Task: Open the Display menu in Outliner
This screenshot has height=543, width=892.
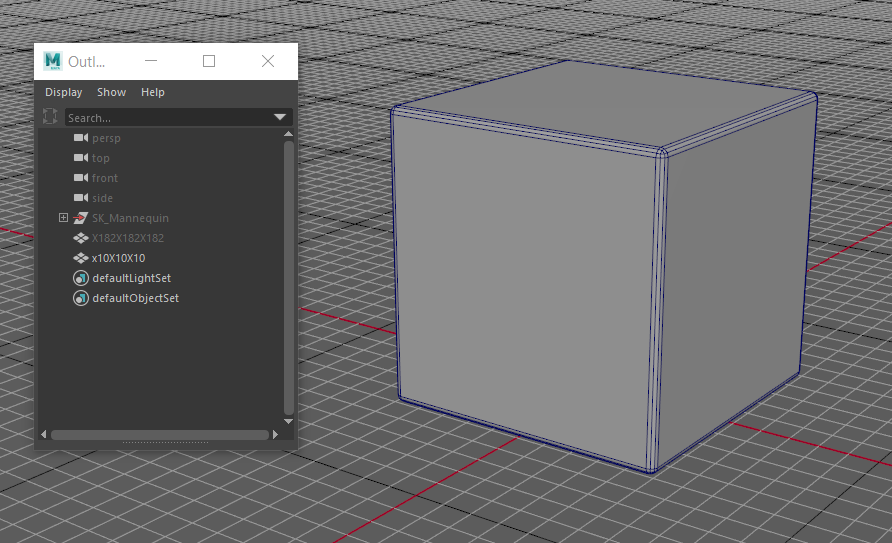Action: tap(64, 92)
